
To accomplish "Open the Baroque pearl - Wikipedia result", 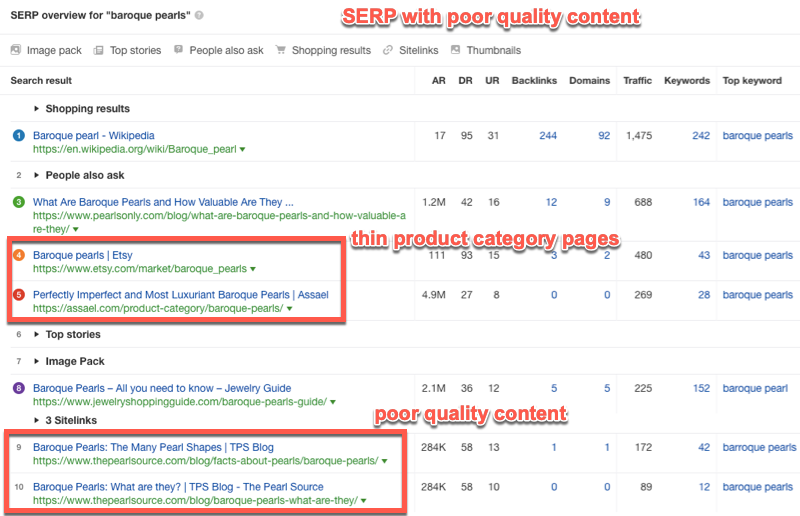I will [94, 136].
